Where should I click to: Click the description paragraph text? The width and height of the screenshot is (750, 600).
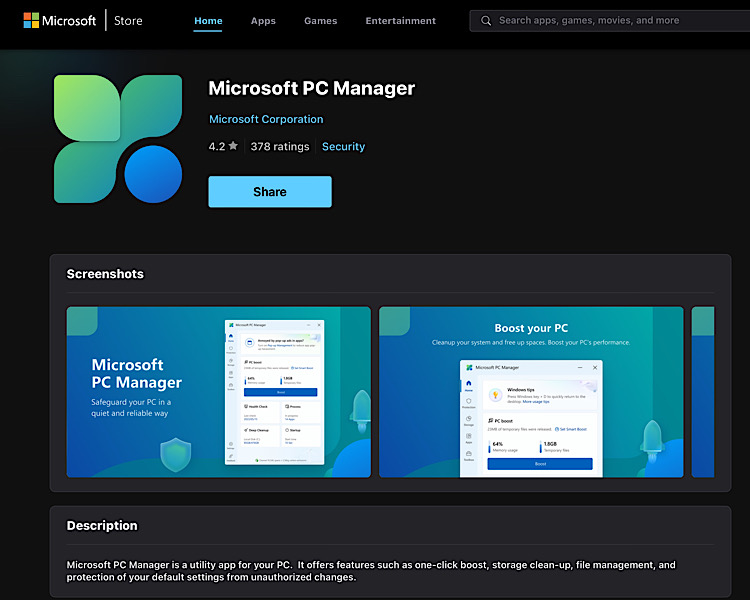[371, 571]
